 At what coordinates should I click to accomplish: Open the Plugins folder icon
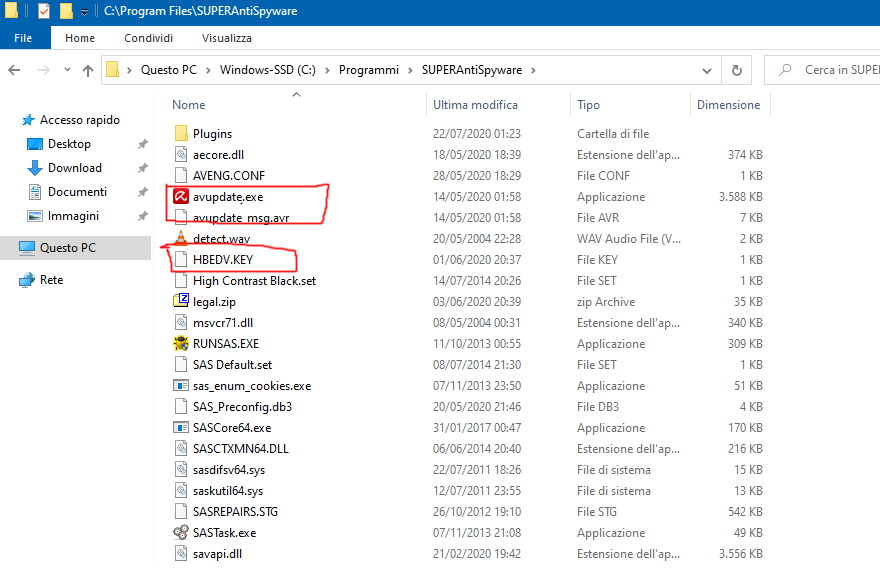tap(181, 134)
